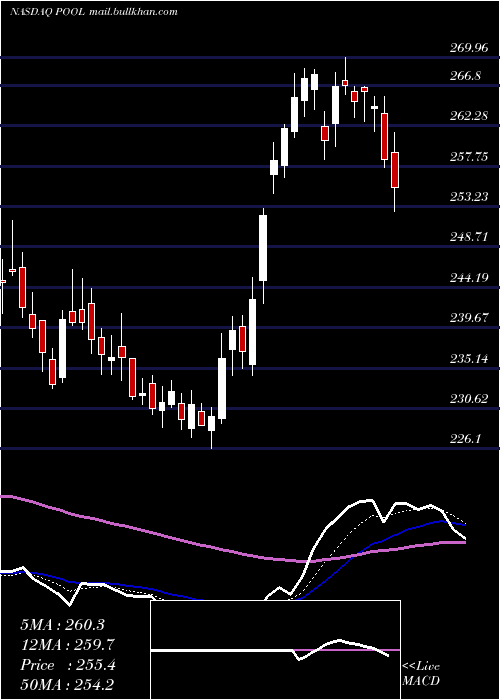Image resolution: width=500 pixels, height=700 pixels.
Task: Click the 230.62 price level label
Action: (468, 399)
